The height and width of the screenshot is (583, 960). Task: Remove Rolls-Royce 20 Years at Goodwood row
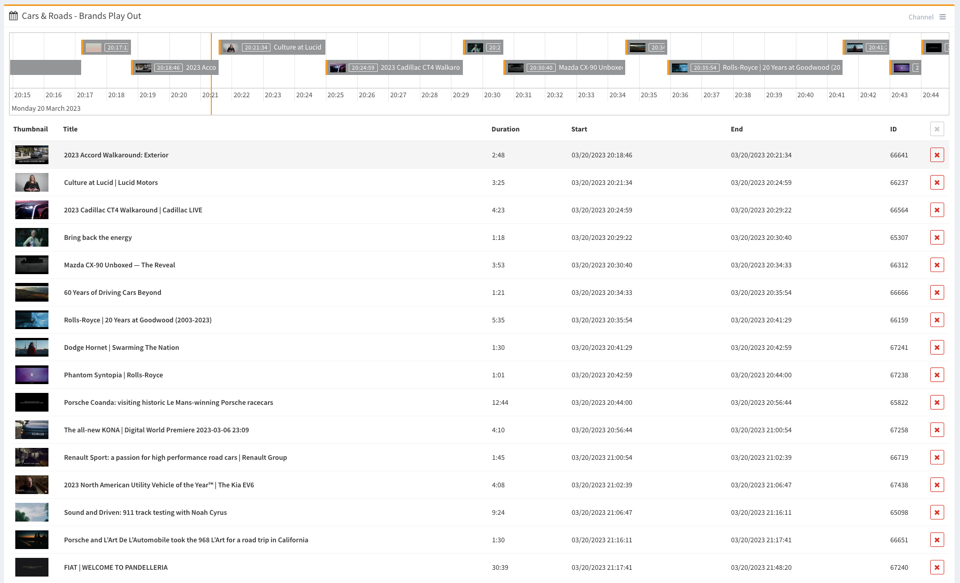(936, 320)
